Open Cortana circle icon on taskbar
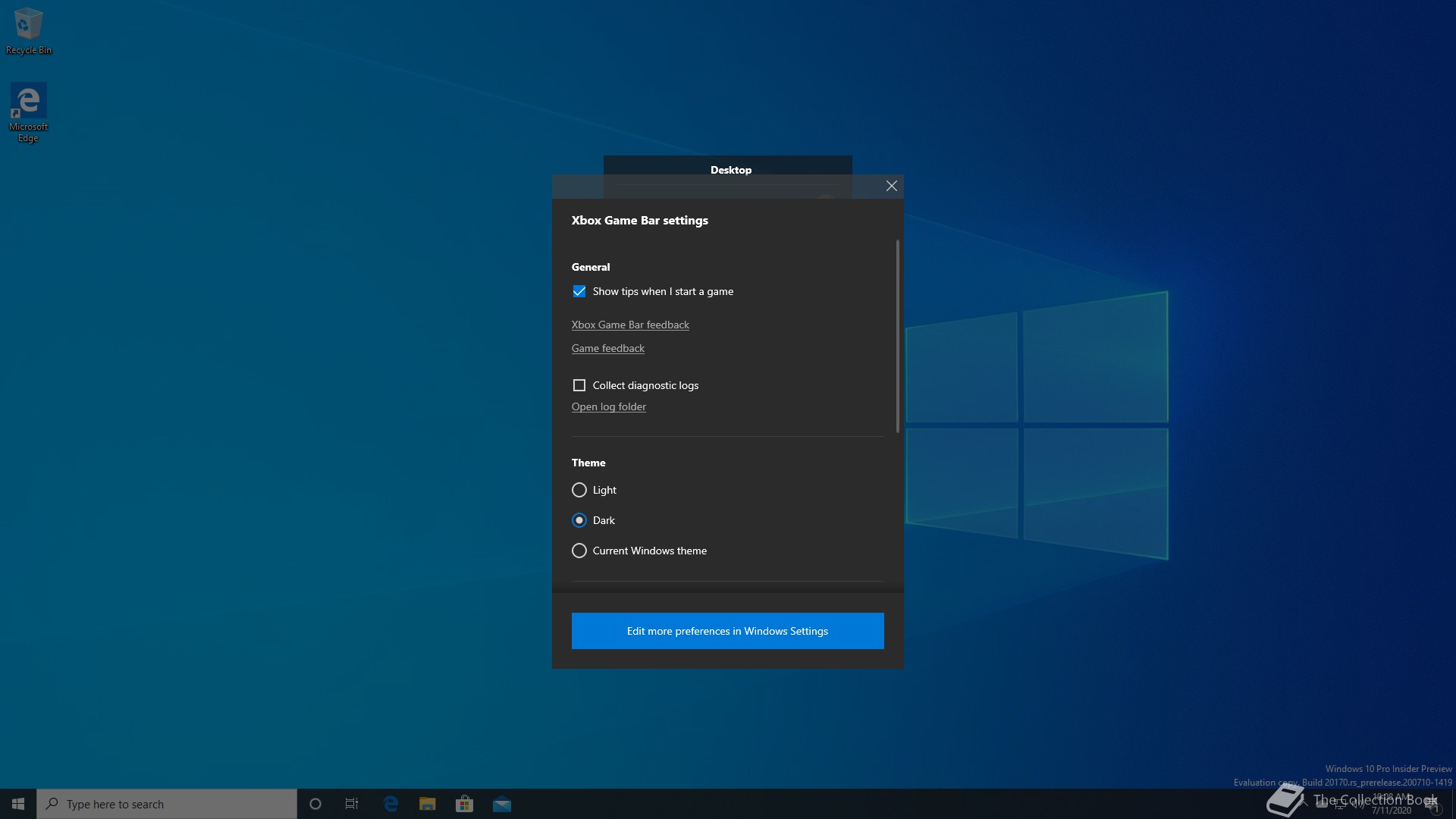The height and width of the screenshot is (819, 1456). tap(315, 804)
